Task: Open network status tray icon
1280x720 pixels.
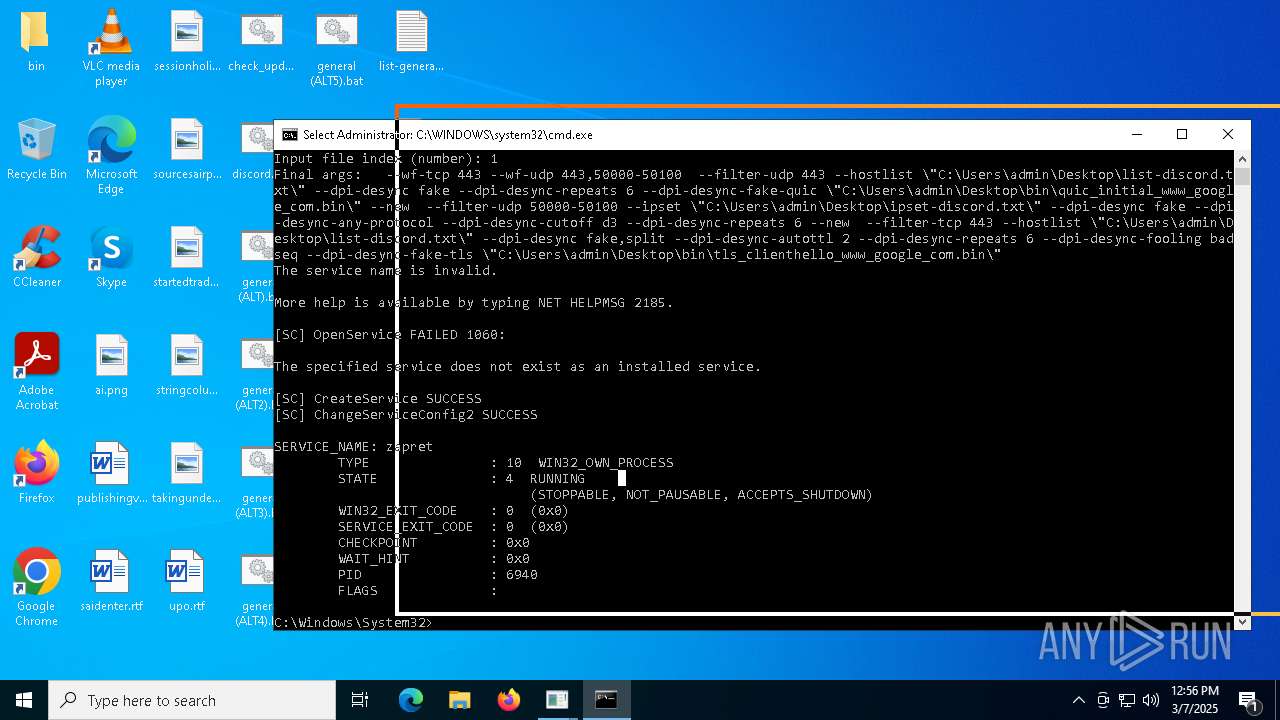Action: pos(1127,700)
